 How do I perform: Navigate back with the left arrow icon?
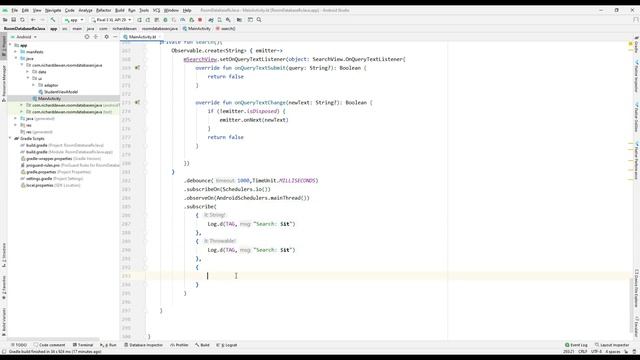pos(33,20)
